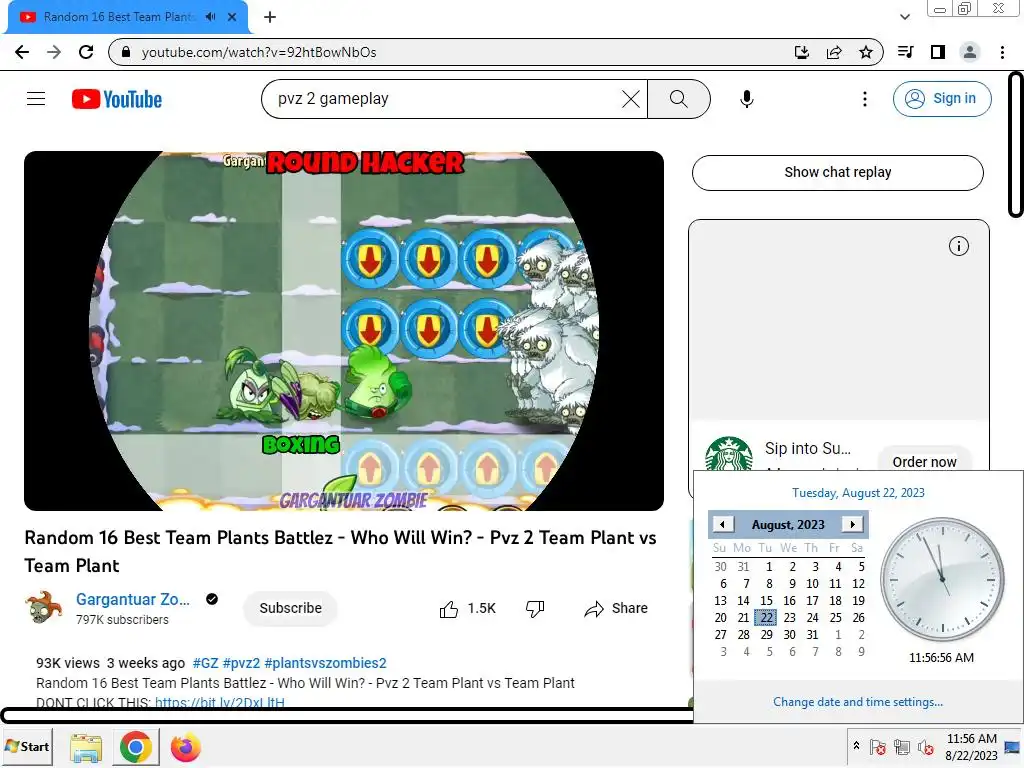The width and height of the screenshot is (1024, 768).
Task: Open Change date and time settings
Action: pyautogui.click(x=857, y=702)
